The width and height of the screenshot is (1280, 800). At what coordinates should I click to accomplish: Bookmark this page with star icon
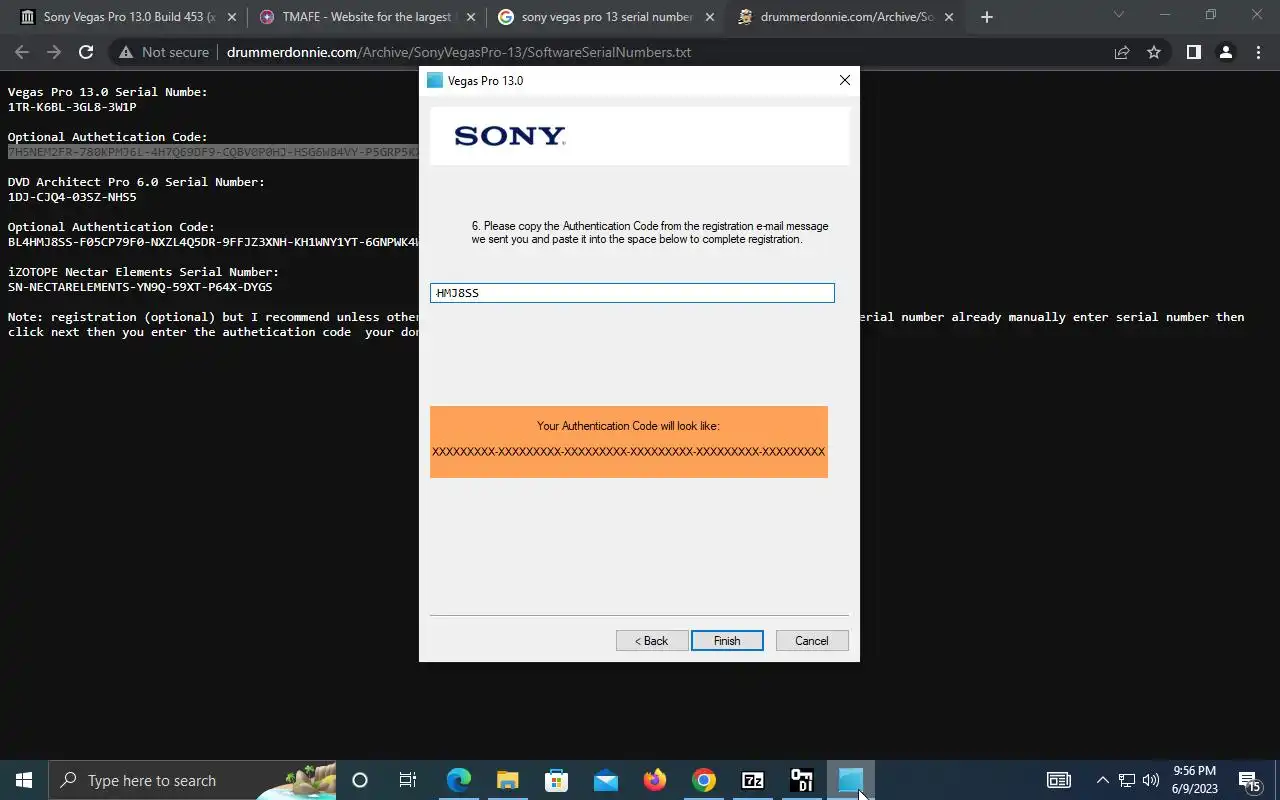click(x=1154, y=52)
